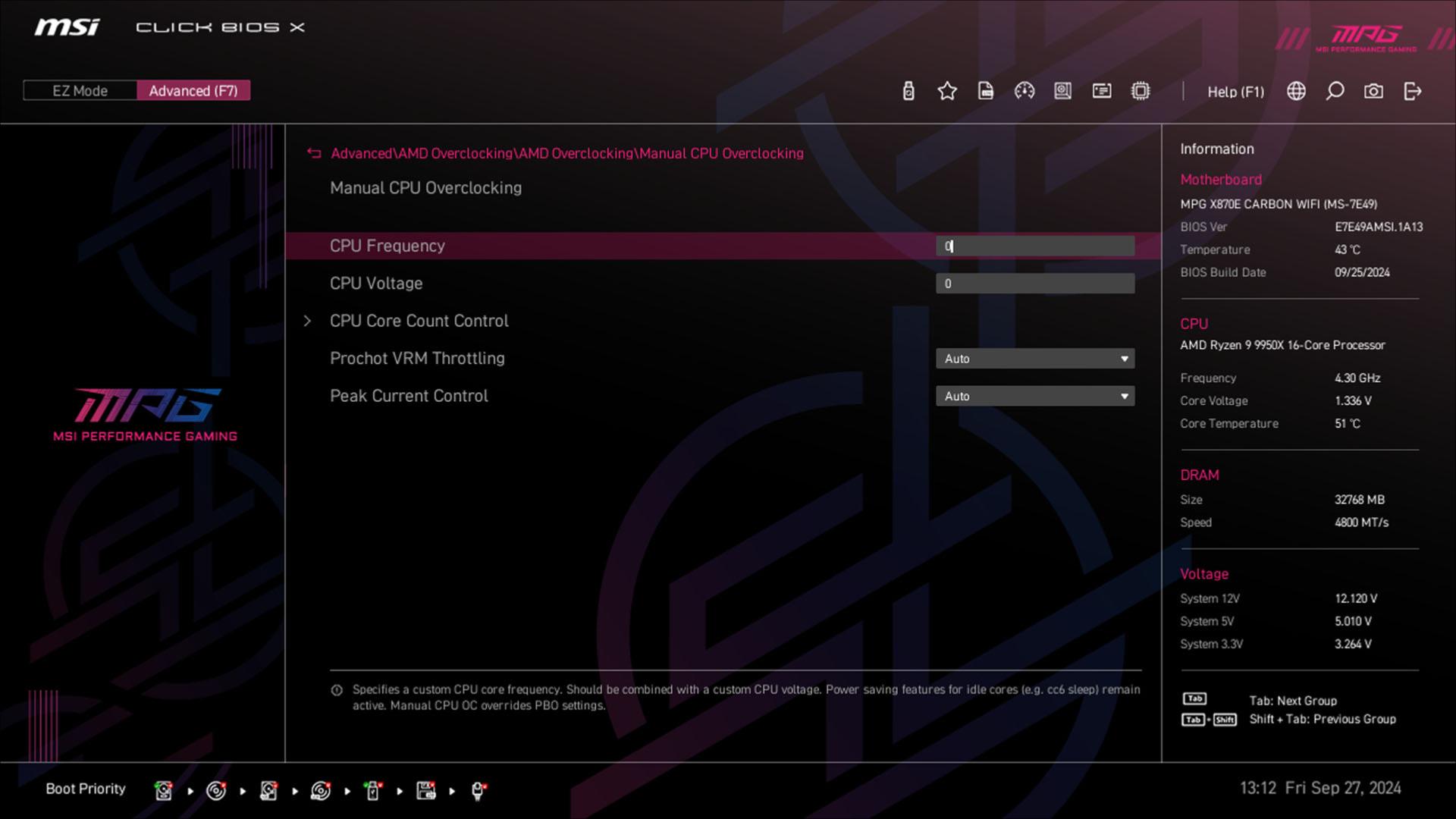Select Peak Current Control label

pyautogui.click(x=409, y=396)
